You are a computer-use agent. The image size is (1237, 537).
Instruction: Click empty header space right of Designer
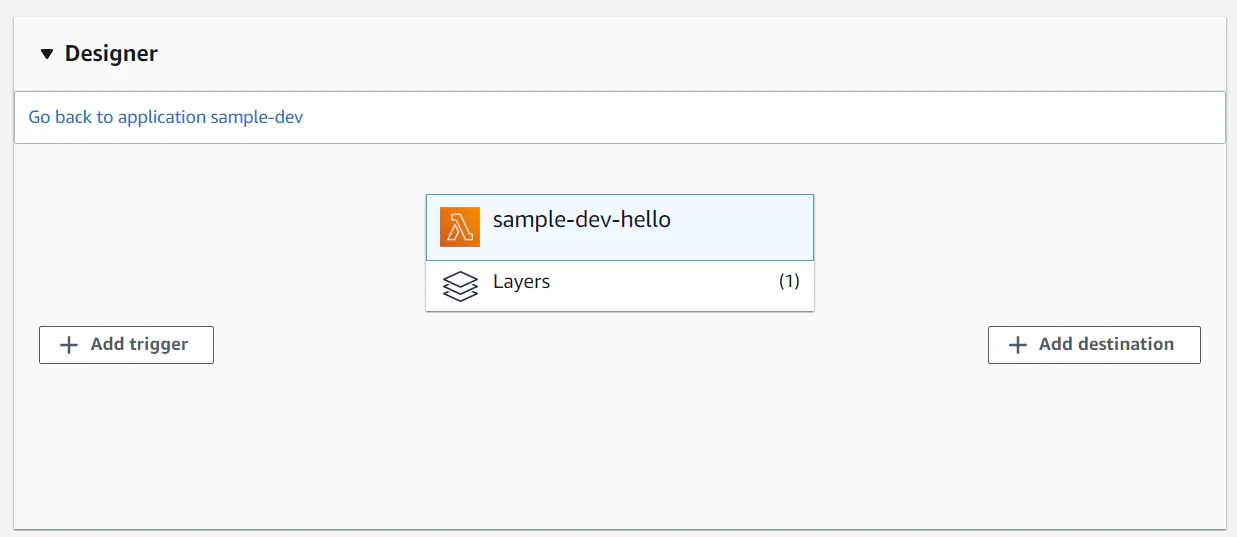coord(690,54)
